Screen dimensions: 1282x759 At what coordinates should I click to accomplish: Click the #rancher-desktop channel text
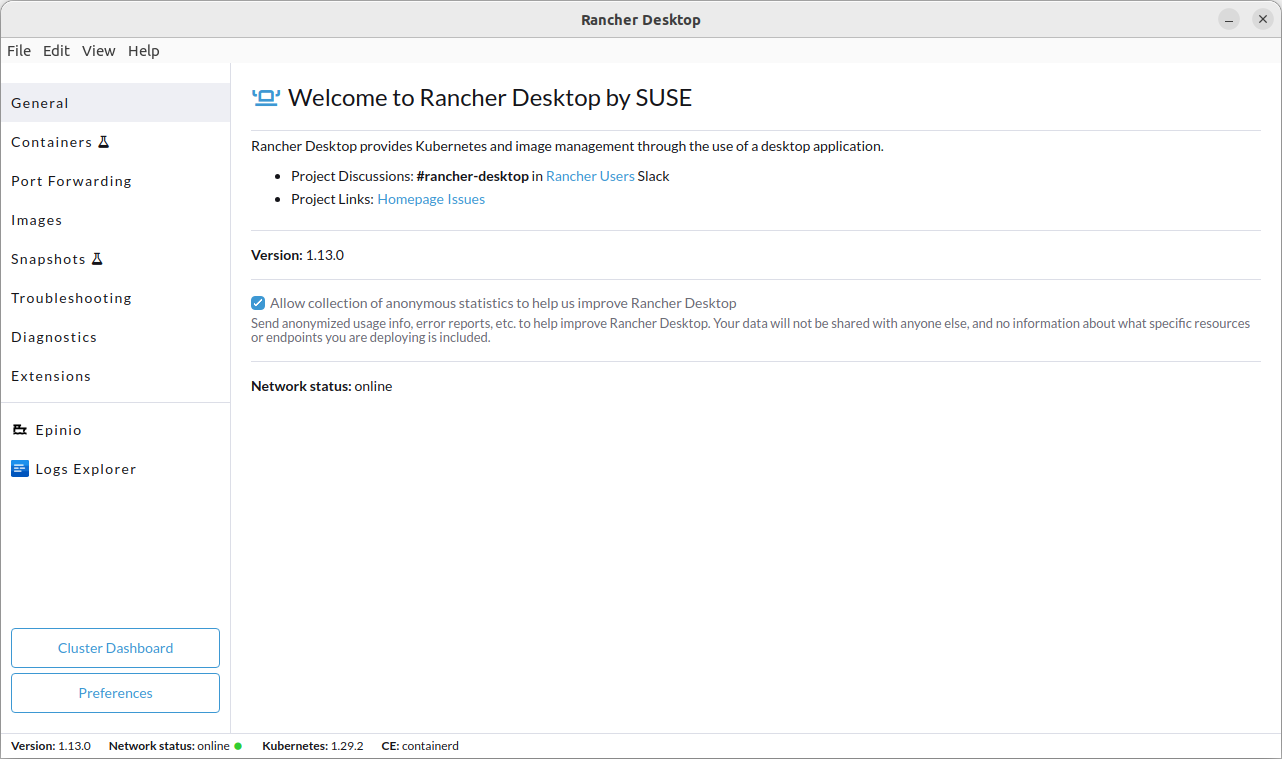[472, 176]
